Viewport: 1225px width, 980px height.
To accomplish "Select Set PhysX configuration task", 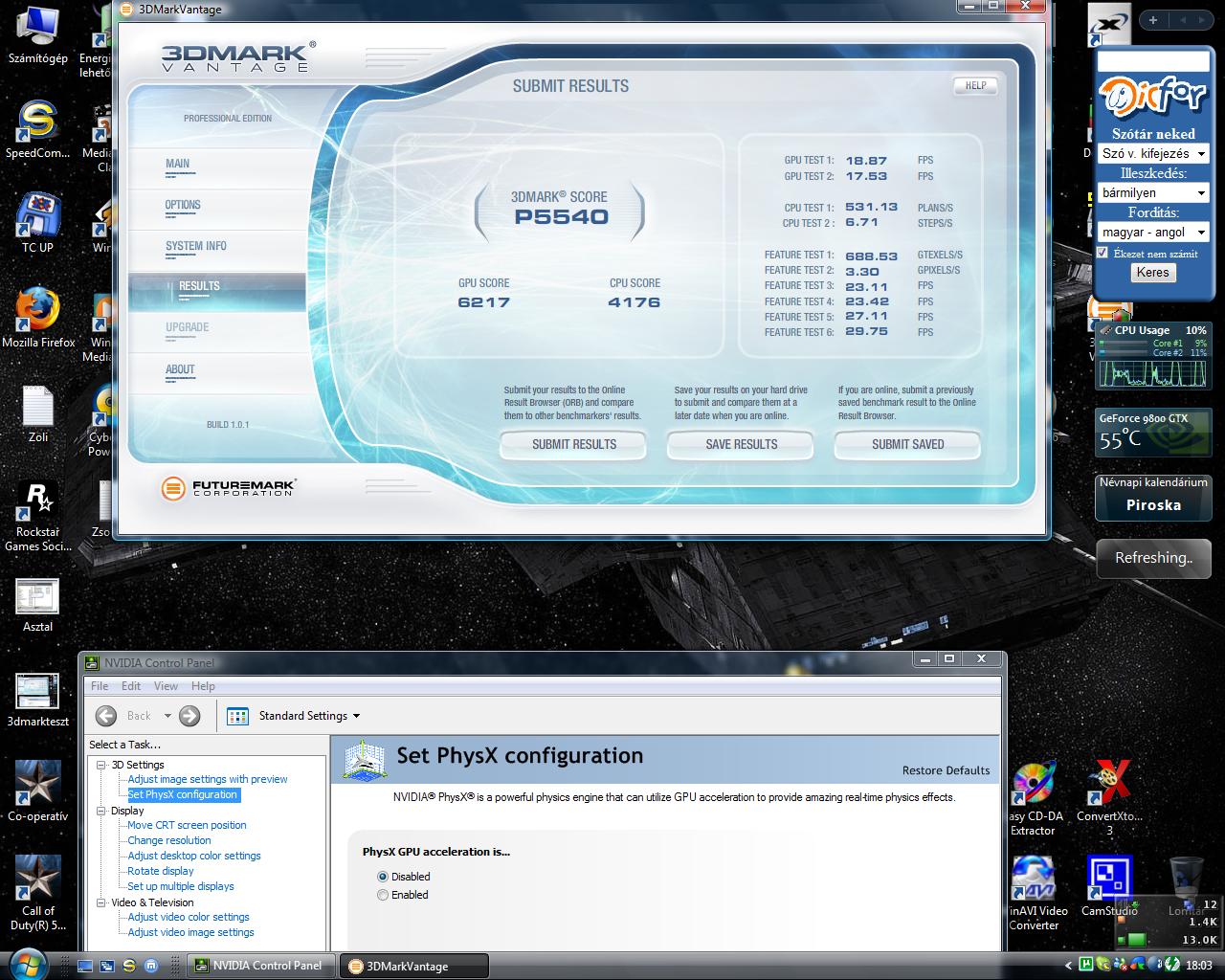I will click(x=182, y=794).
